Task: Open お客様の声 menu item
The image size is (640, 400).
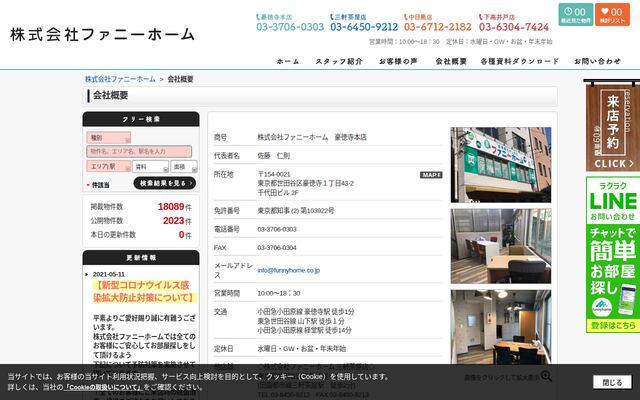Action: 398,61
